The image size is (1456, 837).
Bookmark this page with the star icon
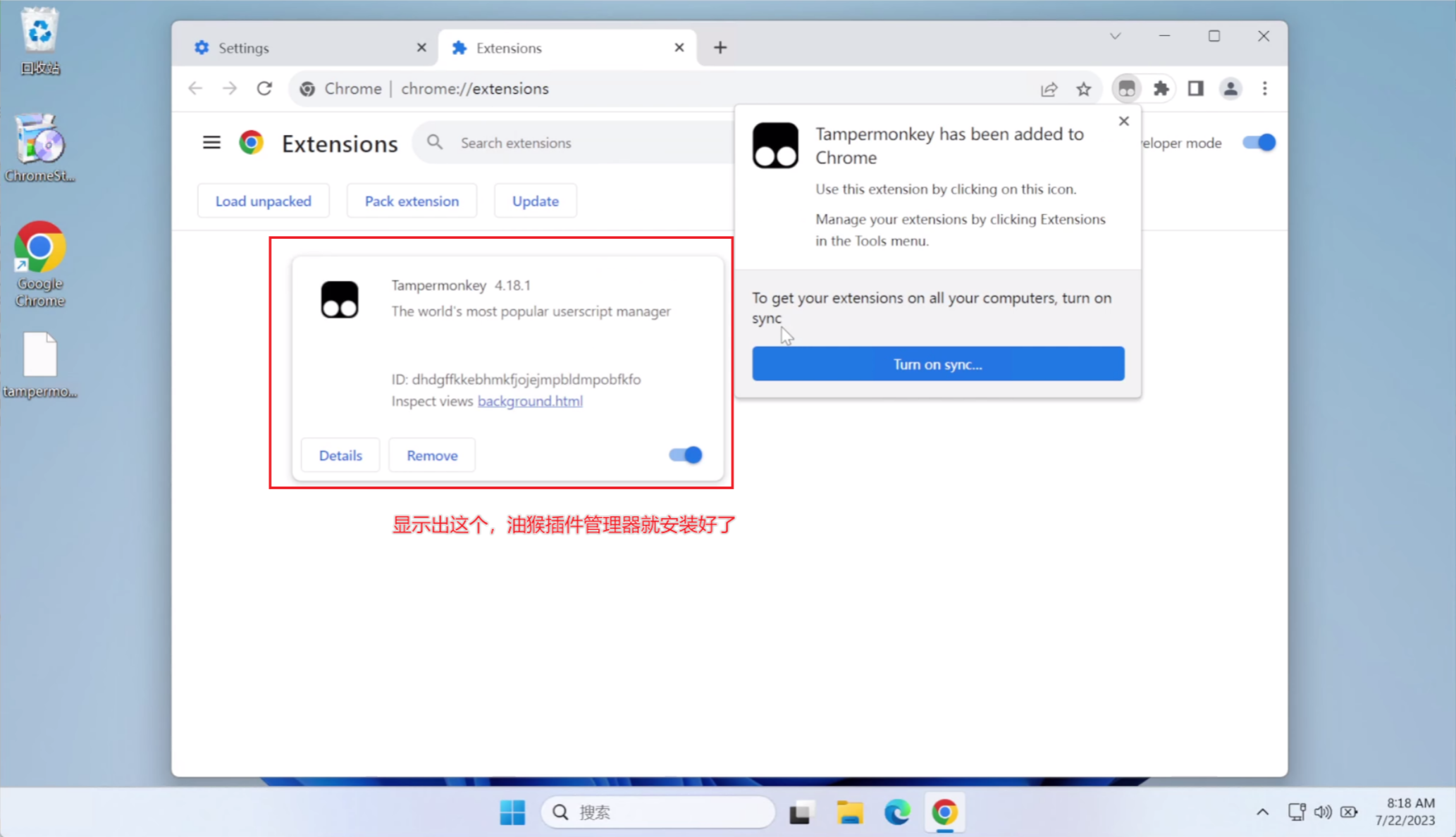point(1084,89)
